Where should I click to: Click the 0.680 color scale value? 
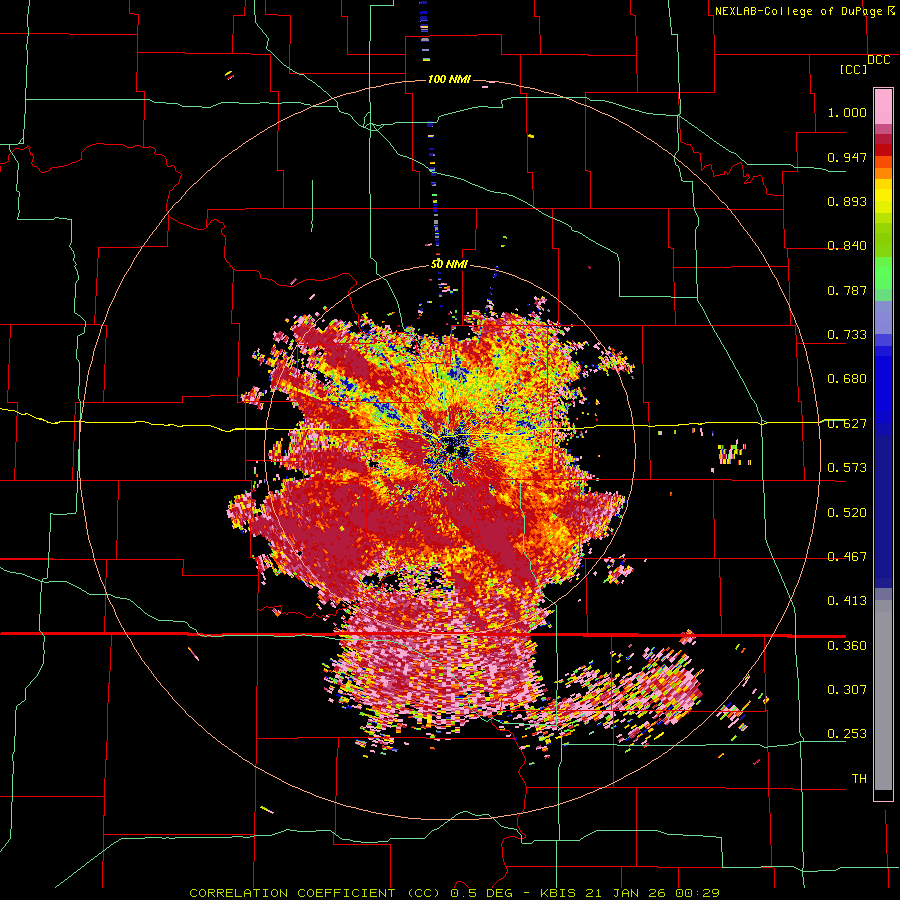847,379
